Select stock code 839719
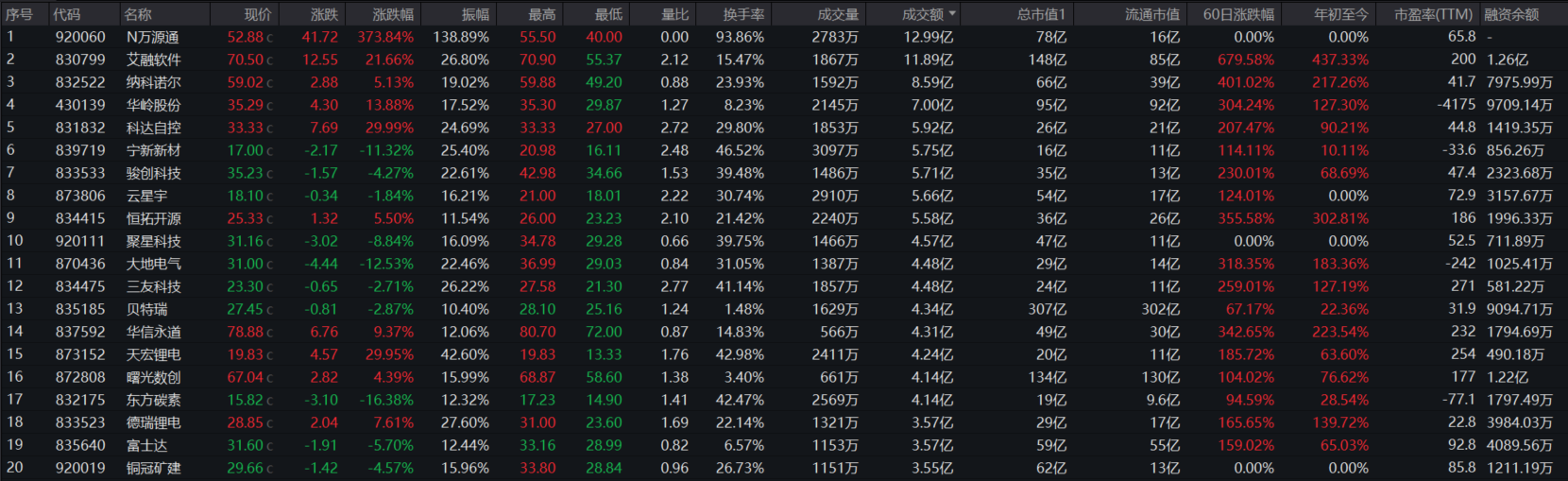This screenshot has width=1568, height=481. click(x=80, y=150)
